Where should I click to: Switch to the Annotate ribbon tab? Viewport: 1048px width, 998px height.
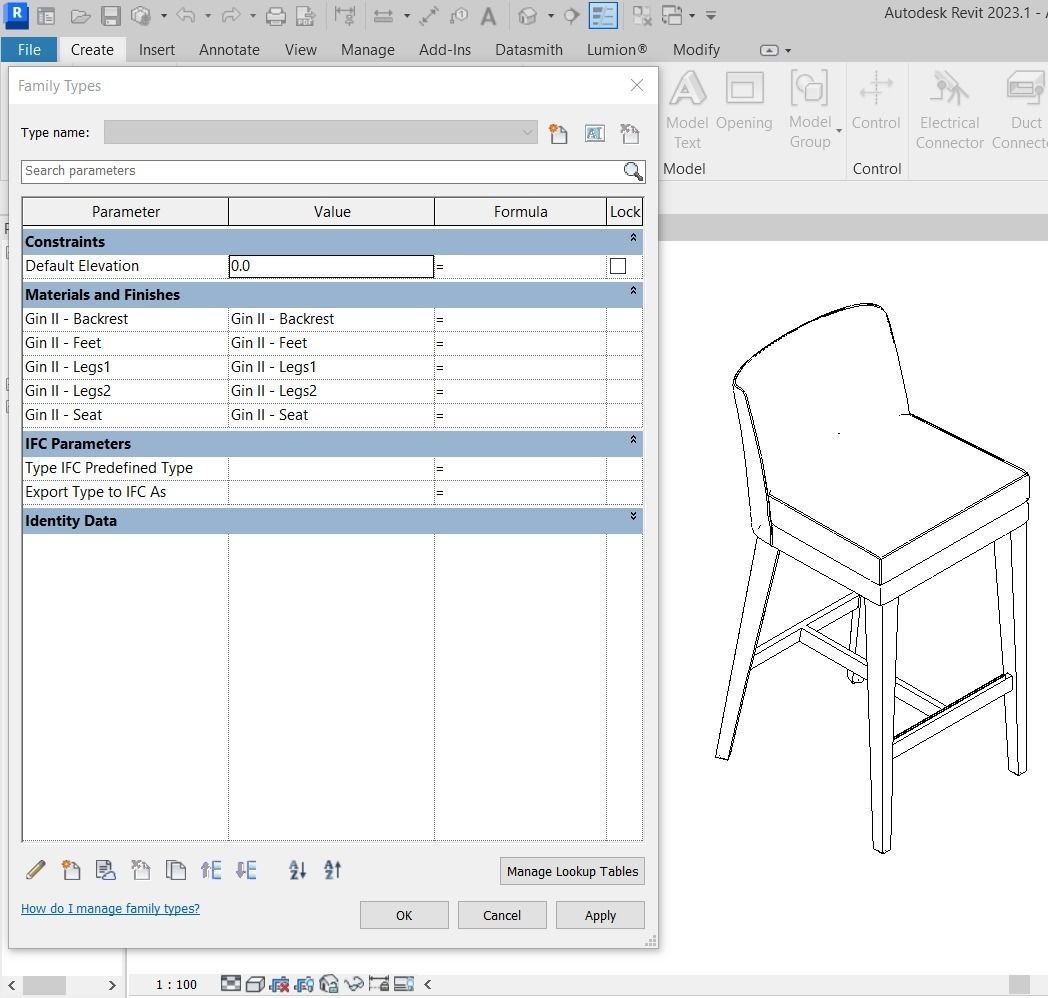pos(229,50)
